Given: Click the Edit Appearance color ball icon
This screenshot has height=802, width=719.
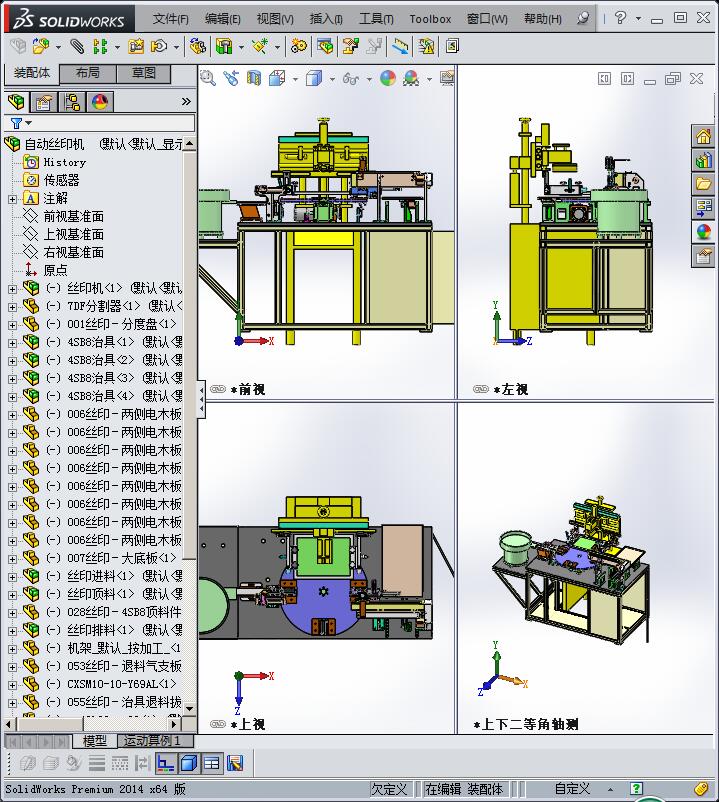Looking at the screenshot, I should (x=388, y=78).
